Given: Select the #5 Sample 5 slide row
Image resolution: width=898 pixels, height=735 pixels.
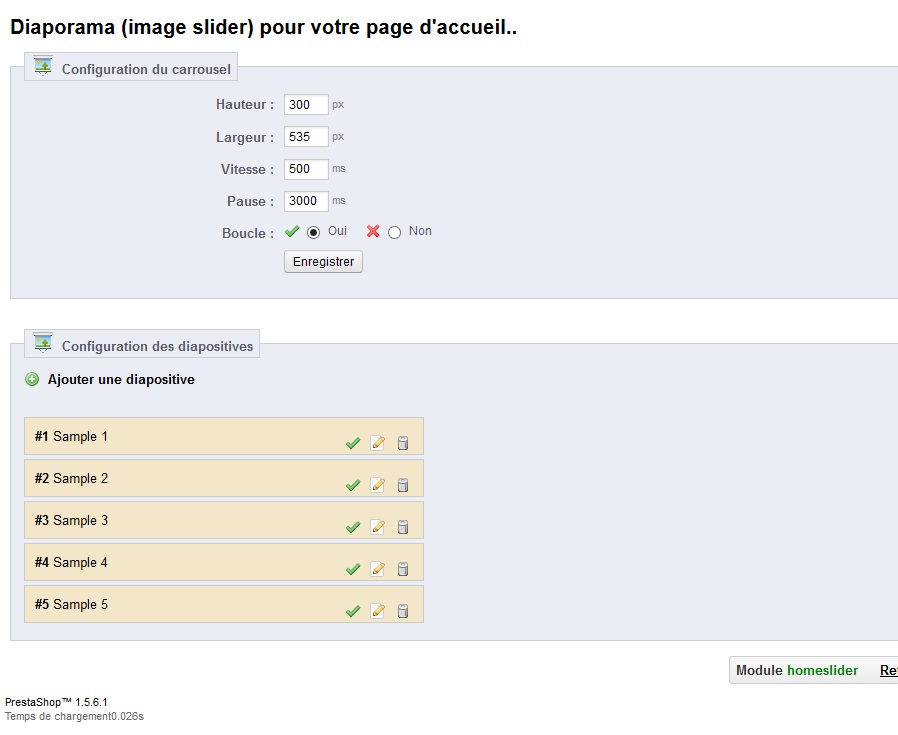Looking at the screenshot, I should click(224, 604).
